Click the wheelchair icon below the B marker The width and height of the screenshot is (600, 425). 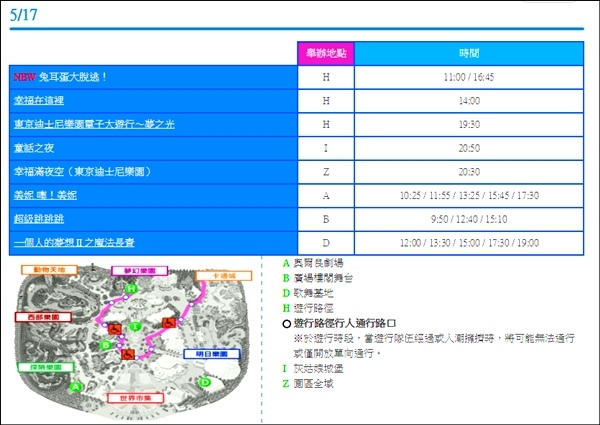pyautogui.click(x=128, y=354)
